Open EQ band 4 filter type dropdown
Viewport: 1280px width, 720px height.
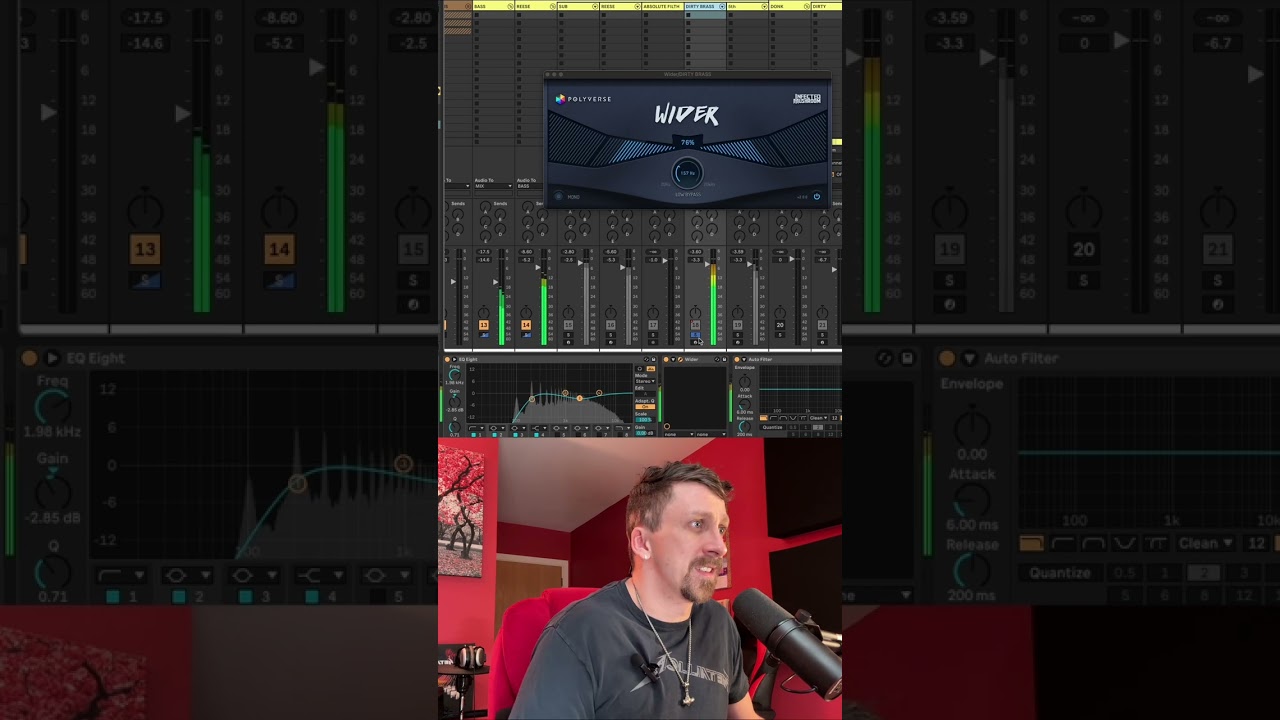[539, 428]
